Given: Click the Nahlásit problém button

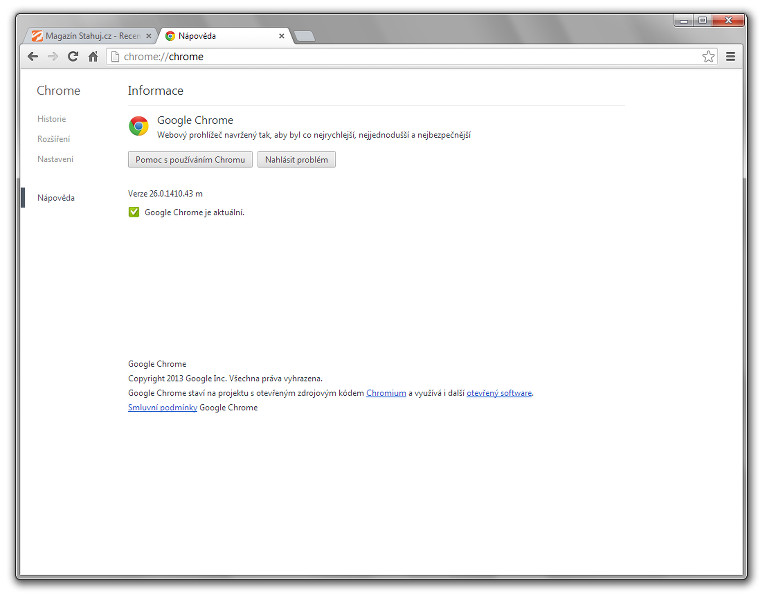Looking at the screenshot, I should coord(296,160).
